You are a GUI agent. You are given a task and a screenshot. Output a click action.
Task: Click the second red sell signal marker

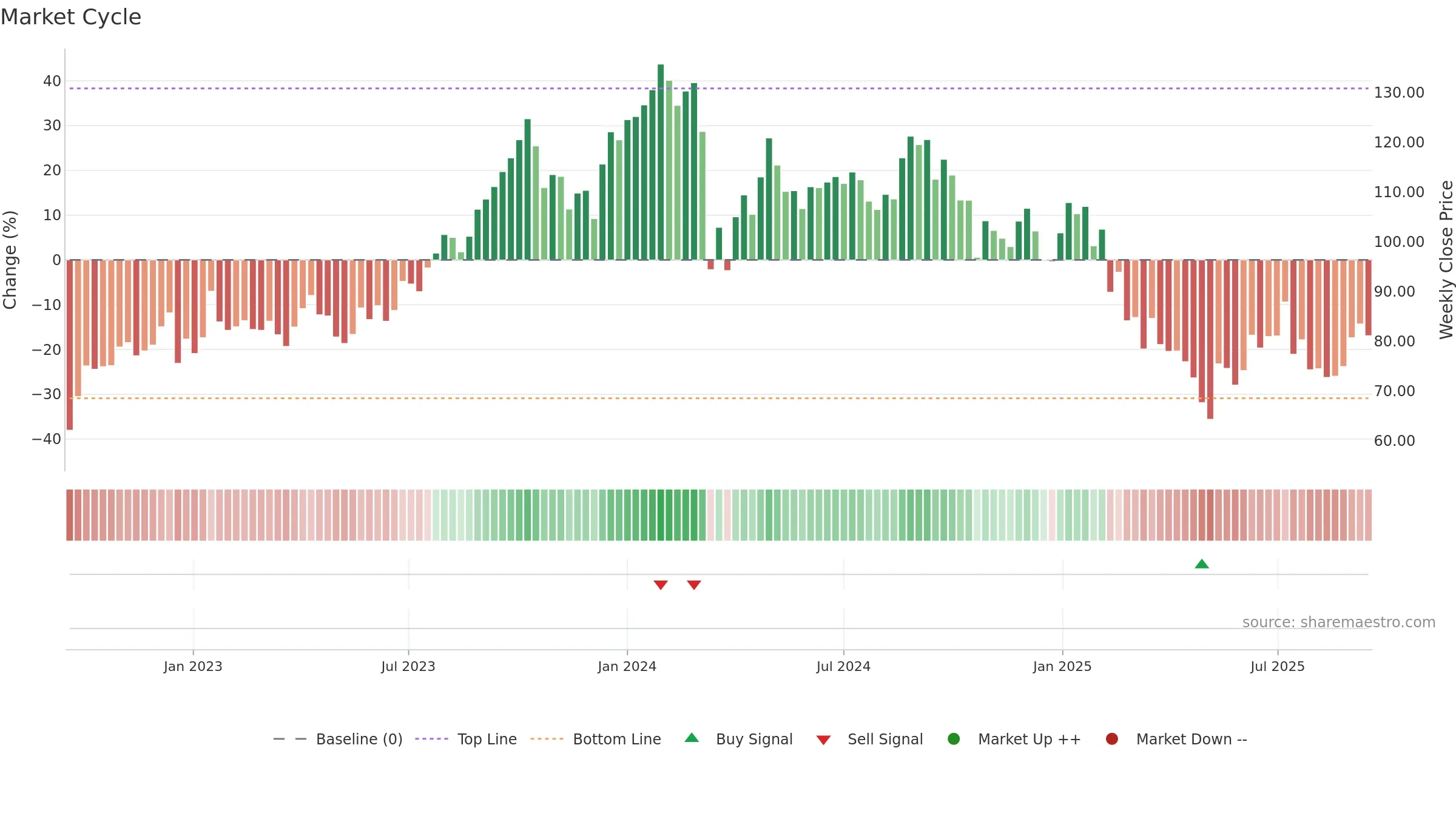pyautogui.click(x=694, y=585)
